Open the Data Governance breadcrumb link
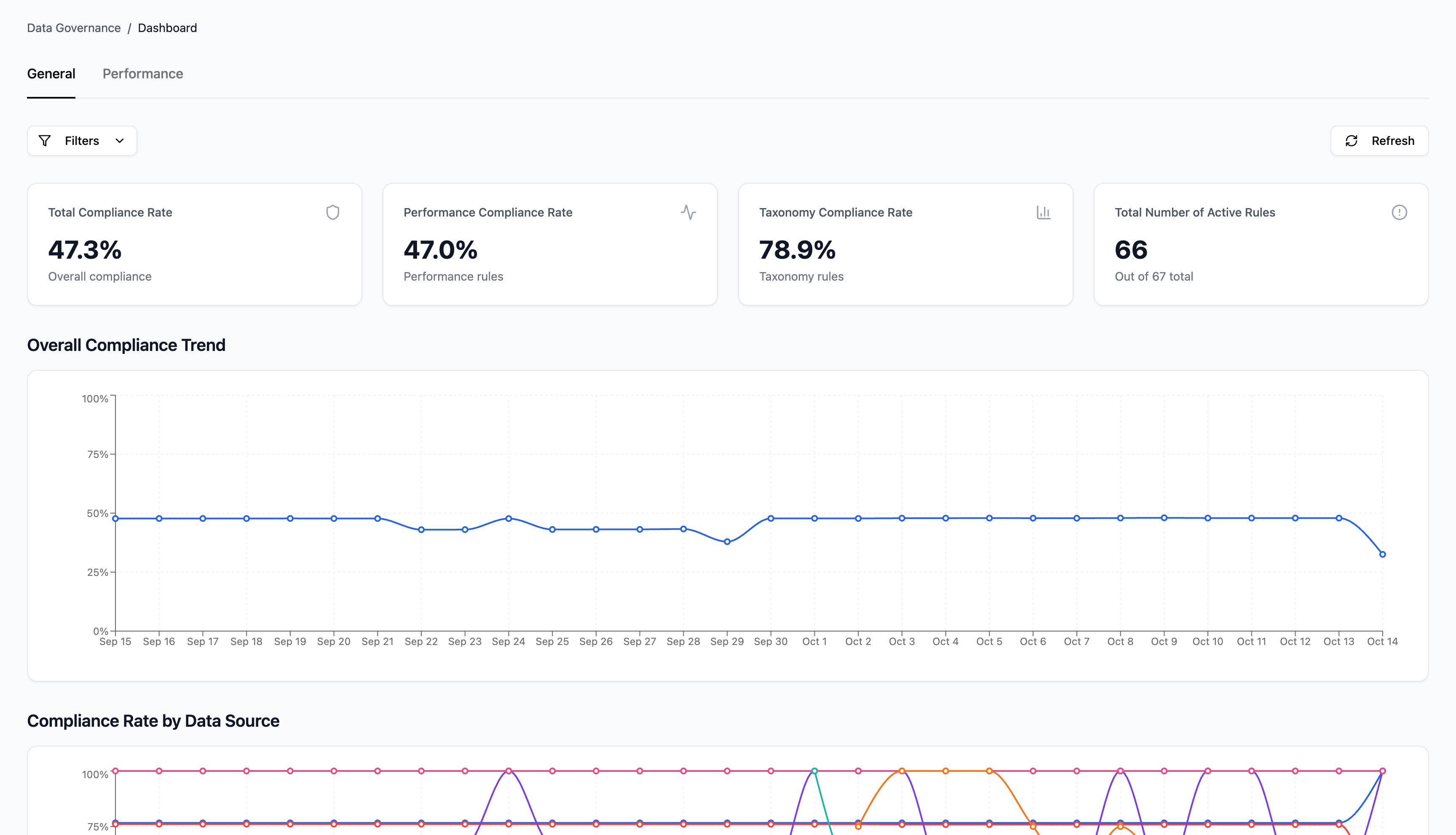 tap(74, 27)
